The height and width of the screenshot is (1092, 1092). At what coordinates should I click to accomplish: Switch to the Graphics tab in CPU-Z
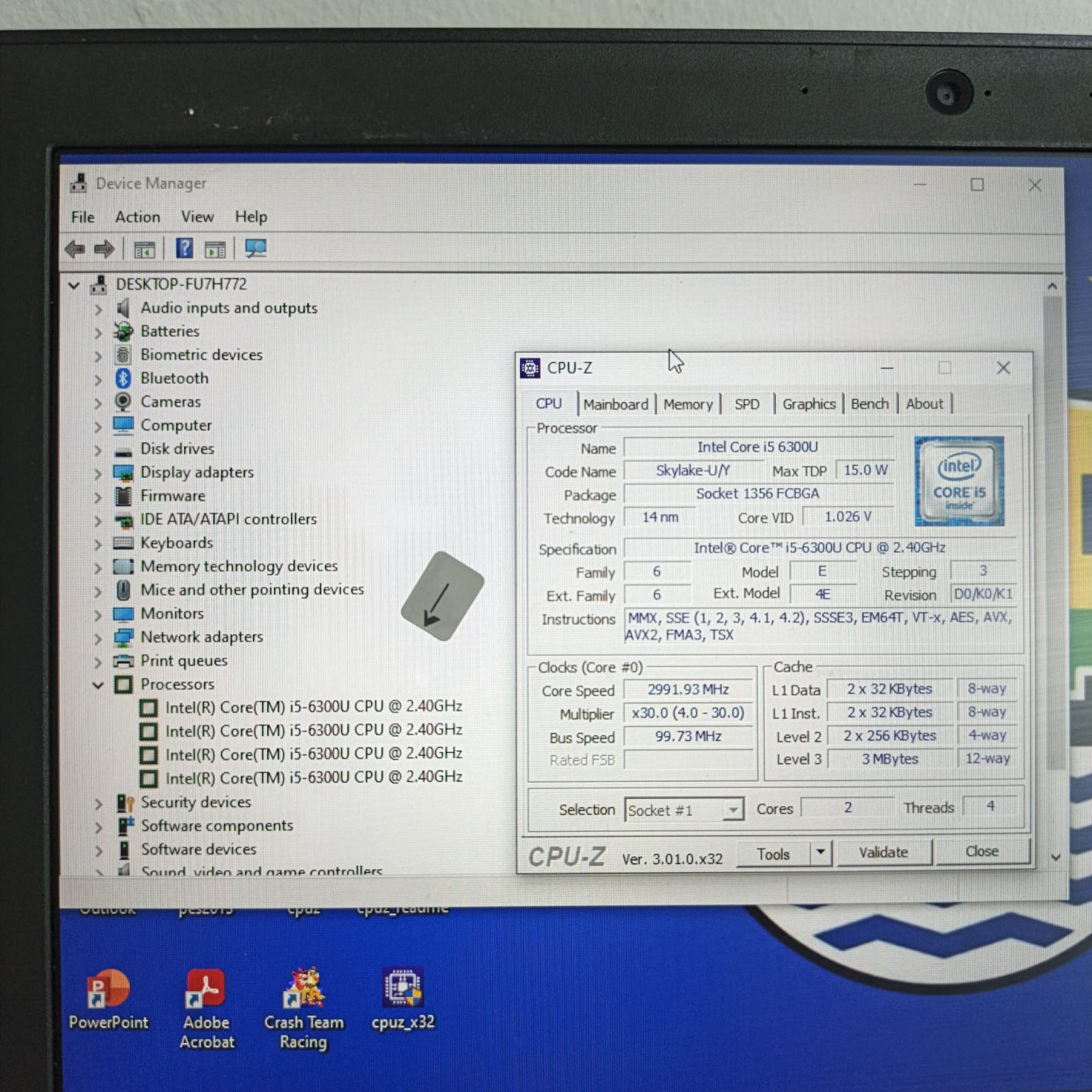(809, 404)
